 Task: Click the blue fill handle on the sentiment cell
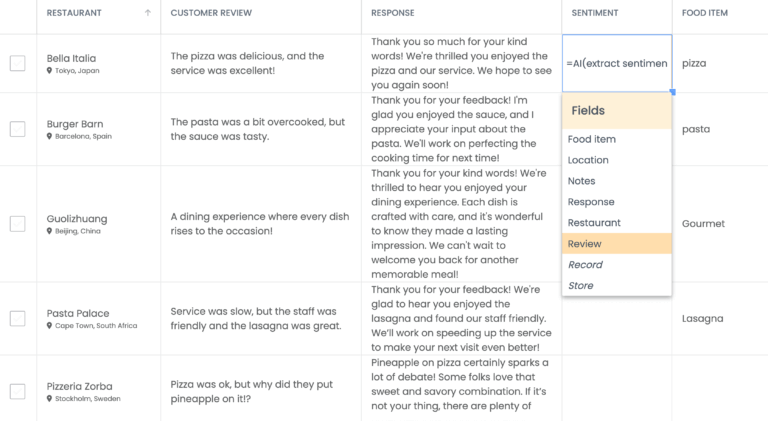(672, 92)
